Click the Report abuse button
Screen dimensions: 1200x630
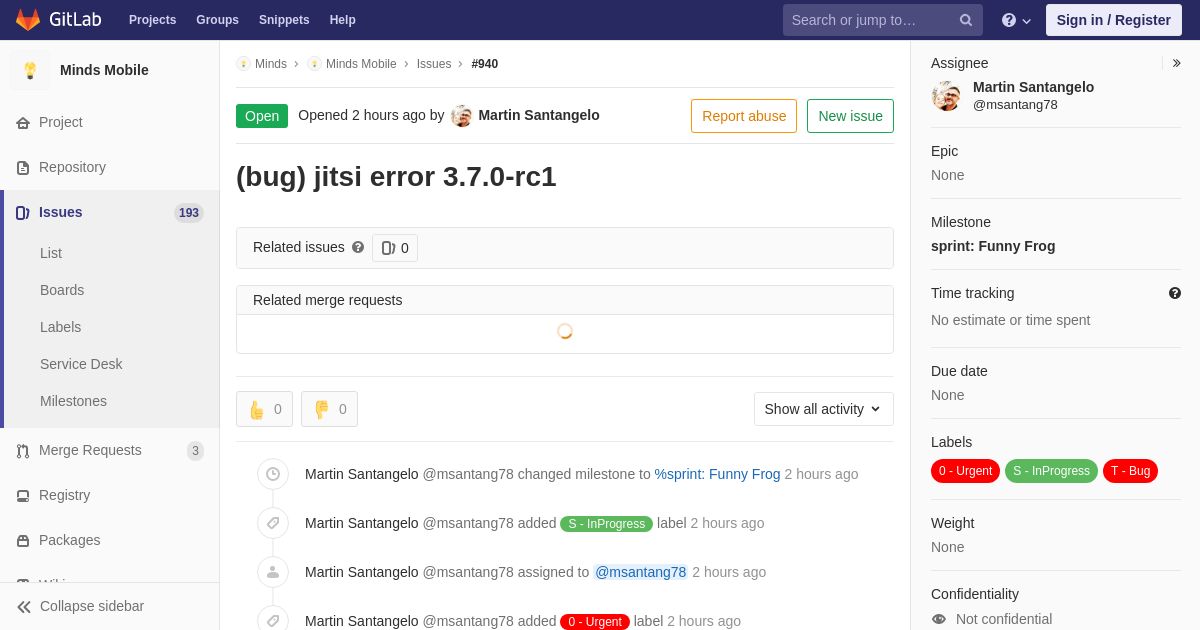(x=744, y=116)
